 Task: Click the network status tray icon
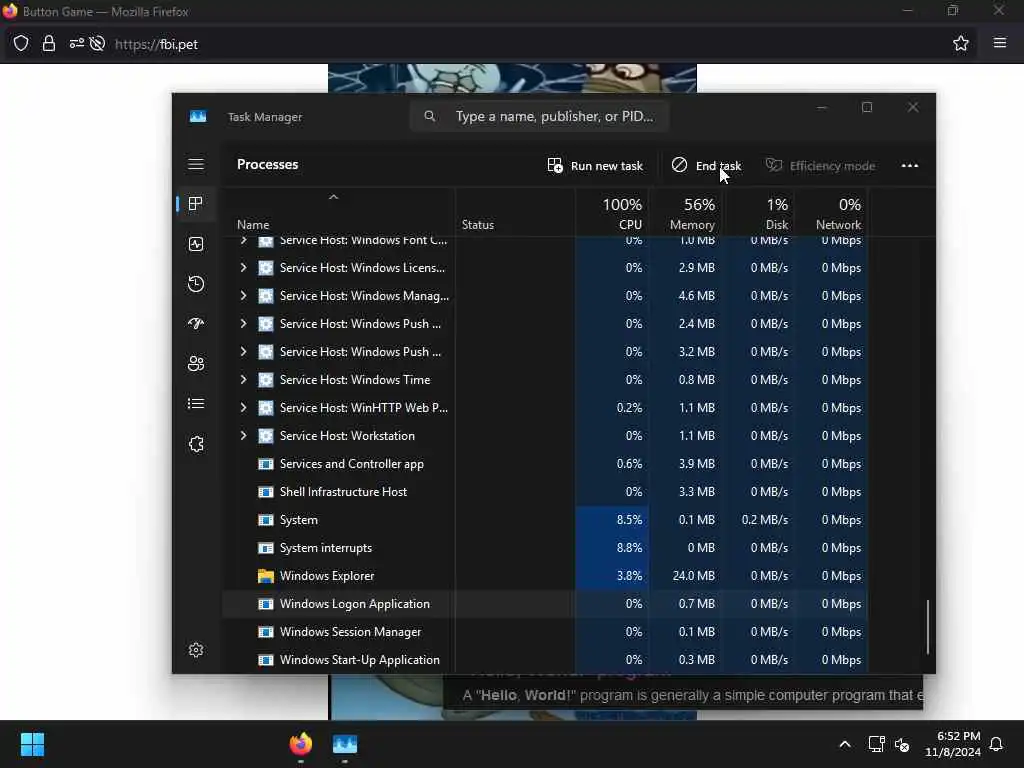876,744
